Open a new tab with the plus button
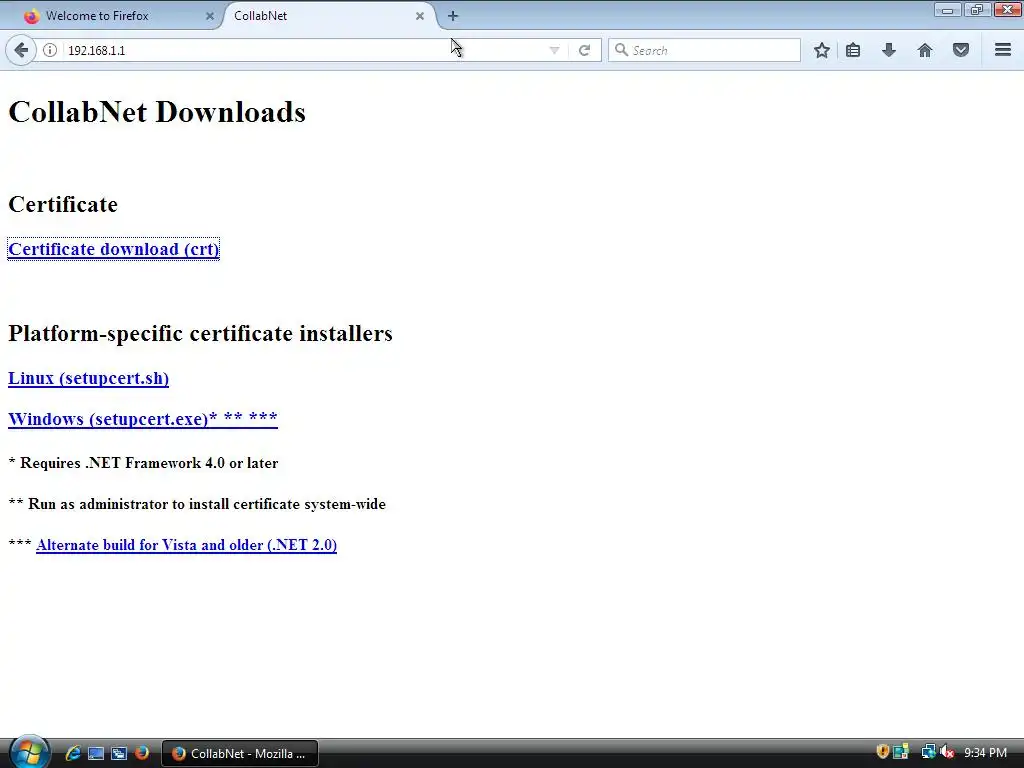This screenshot has width=1024, height=768. pos(453,16)
